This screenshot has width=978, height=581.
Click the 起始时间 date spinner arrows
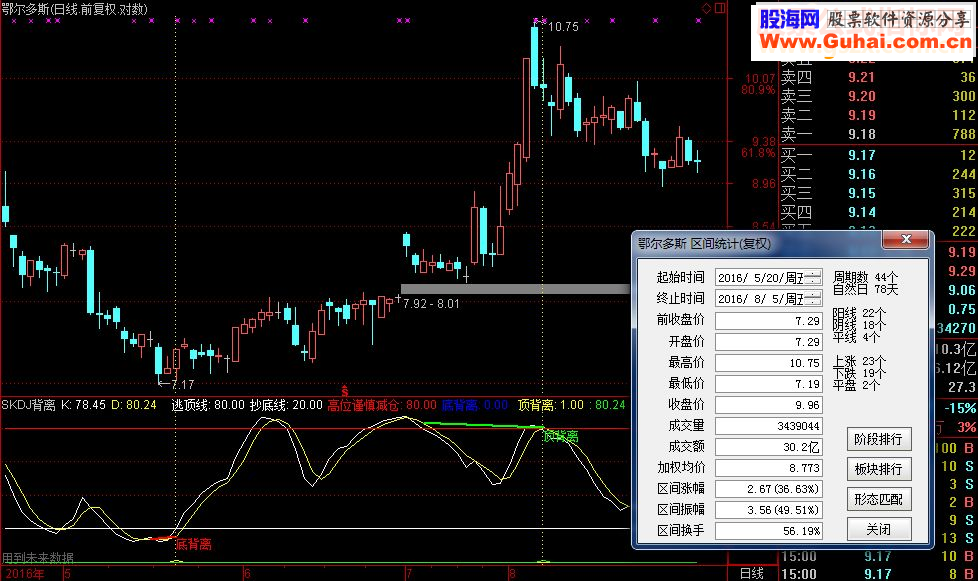point(813,278)
